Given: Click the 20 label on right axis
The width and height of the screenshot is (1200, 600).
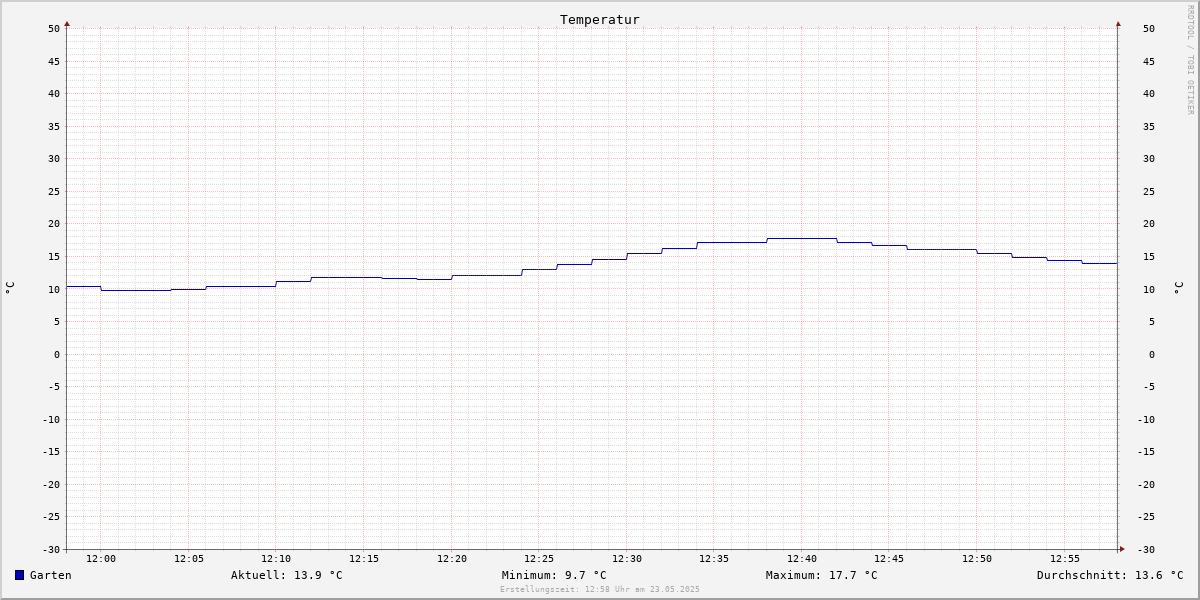Looking at the screenshot, I should 1149,224.
